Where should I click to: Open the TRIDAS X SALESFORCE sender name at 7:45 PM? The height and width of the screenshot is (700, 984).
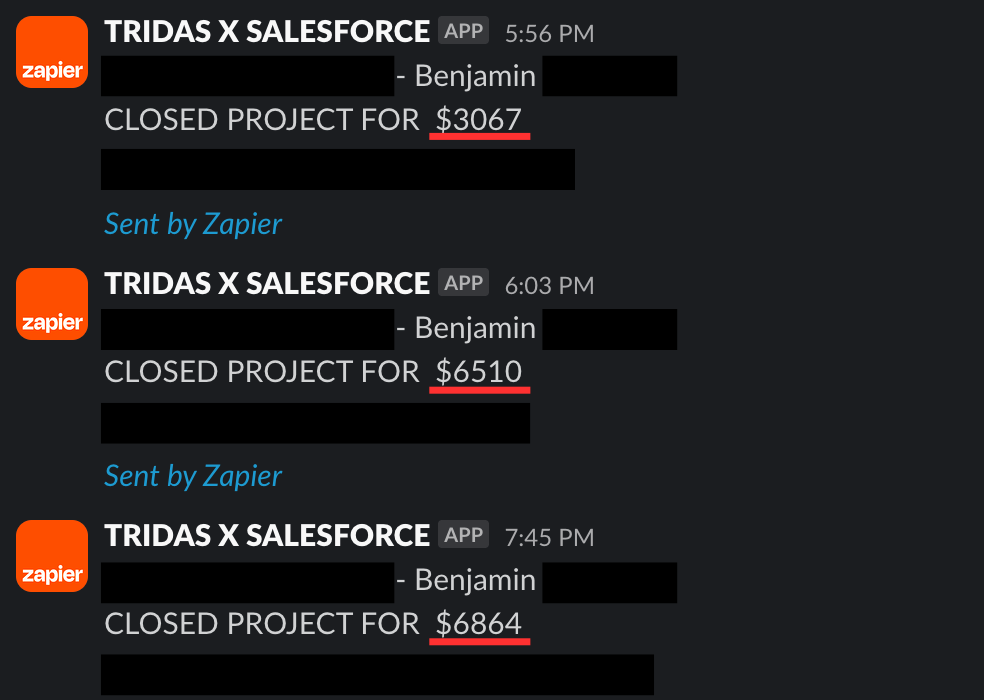click(x=267, y=536)
